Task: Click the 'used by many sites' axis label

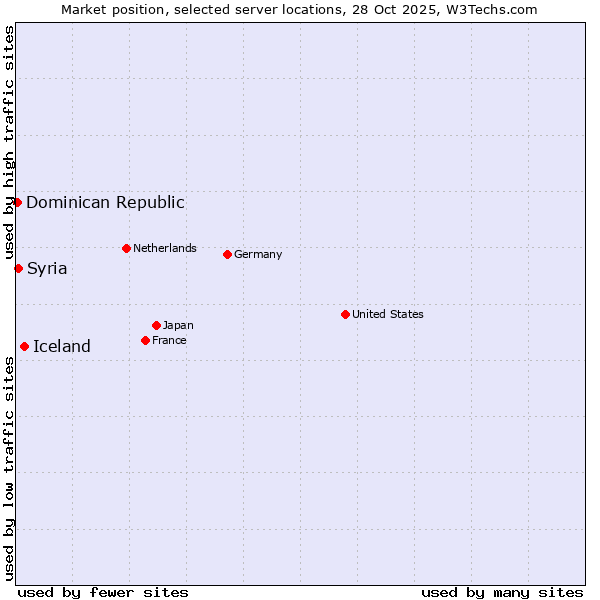Action: point(502,592)
